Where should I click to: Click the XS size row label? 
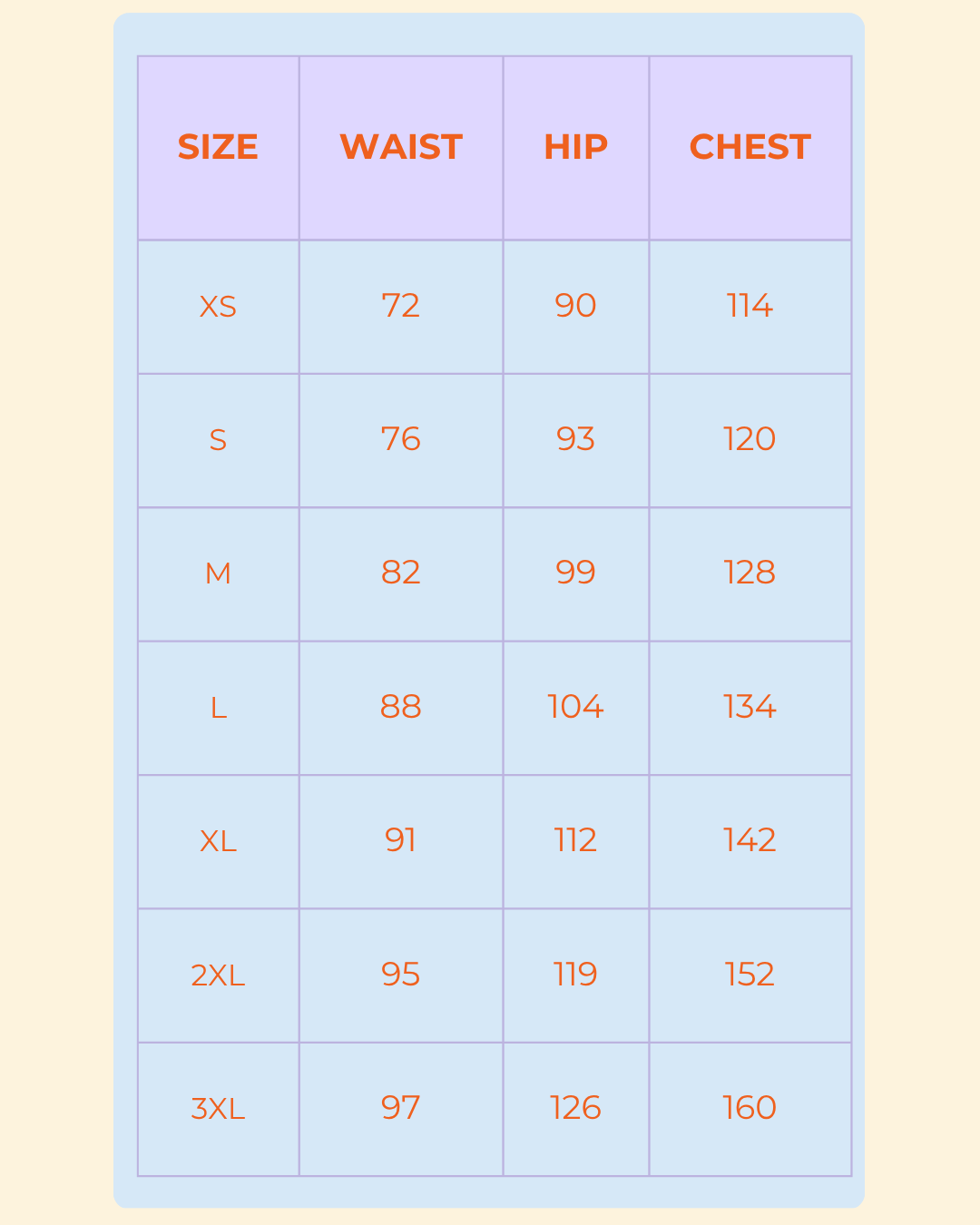pos(218,307)
